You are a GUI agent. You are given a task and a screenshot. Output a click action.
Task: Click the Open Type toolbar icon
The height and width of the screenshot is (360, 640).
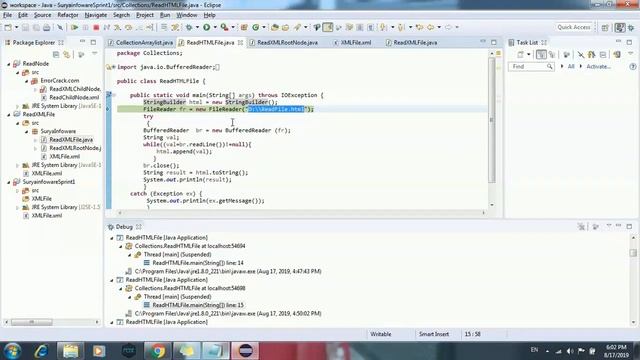pyautogui.click(x=275, y=27)
